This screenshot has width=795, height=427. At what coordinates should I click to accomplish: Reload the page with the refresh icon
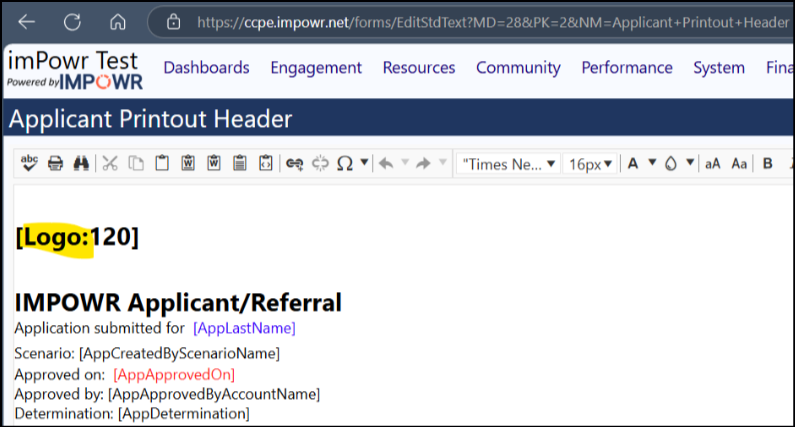[x=72, y=22]
